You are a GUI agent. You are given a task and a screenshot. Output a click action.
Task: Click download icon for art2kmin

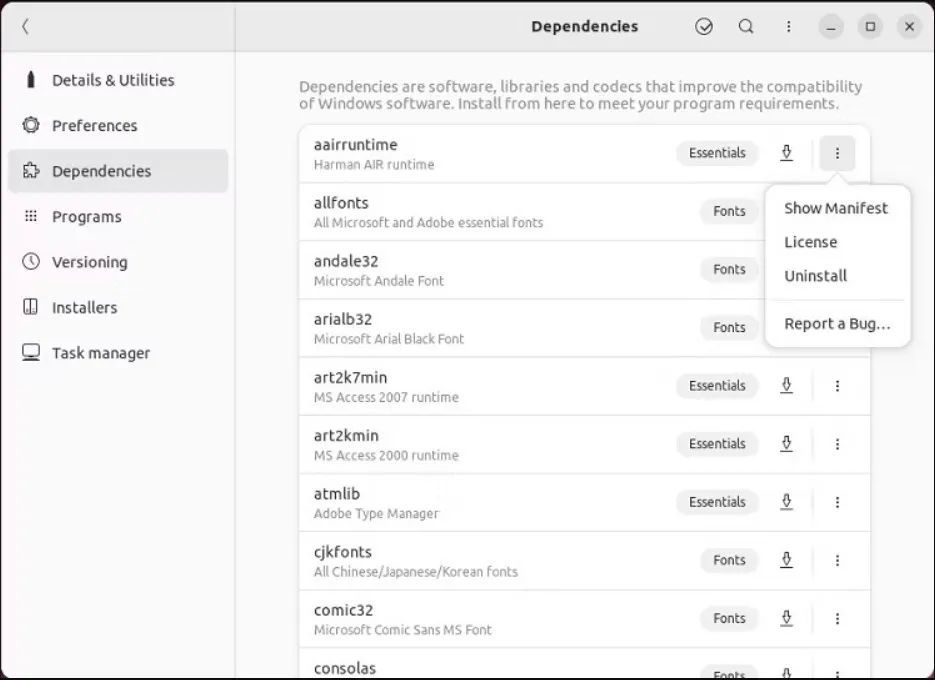[786, 444]
